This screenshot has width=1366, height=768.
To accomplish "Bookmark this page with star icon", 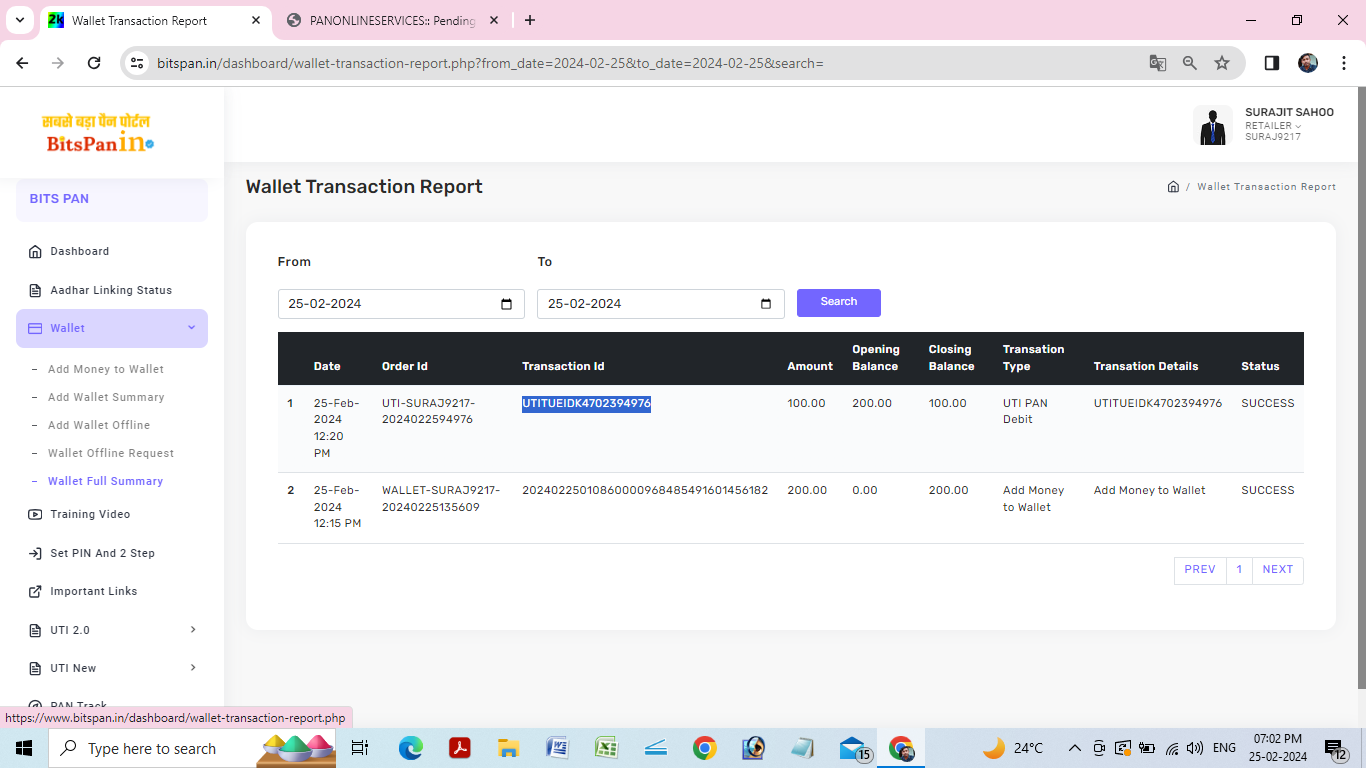I will [x=1222, y=63].
